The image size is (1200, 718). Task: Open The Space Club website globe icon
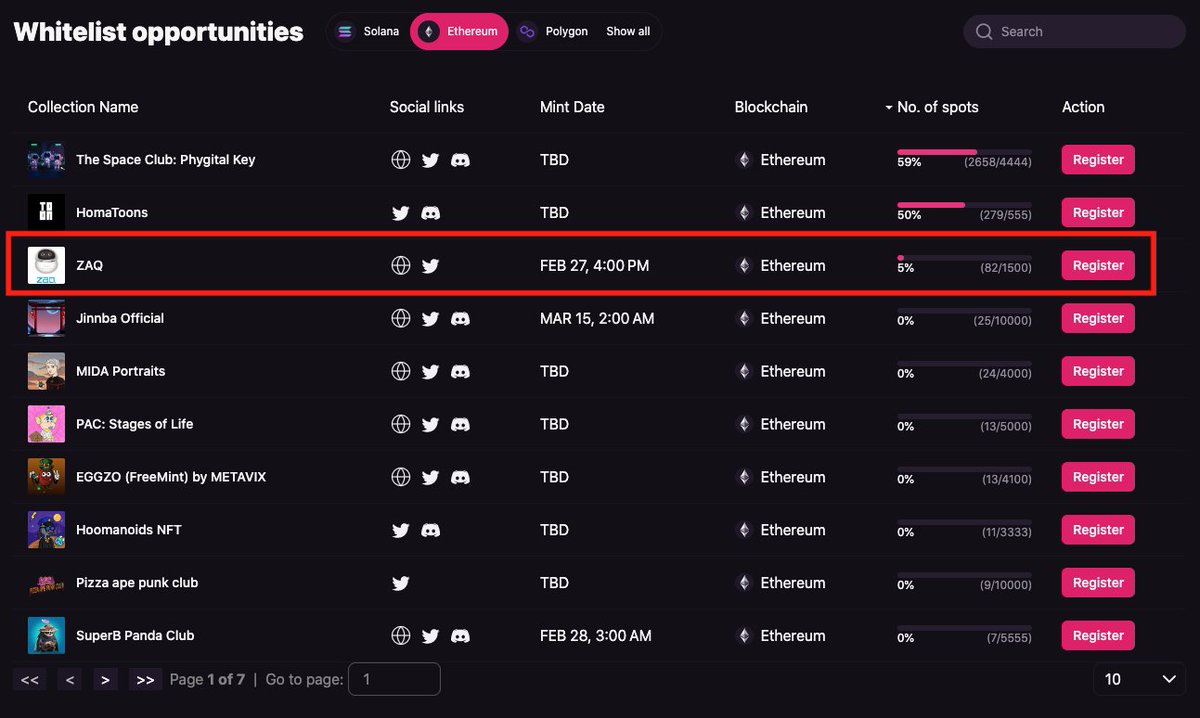[x=401, y=160]
